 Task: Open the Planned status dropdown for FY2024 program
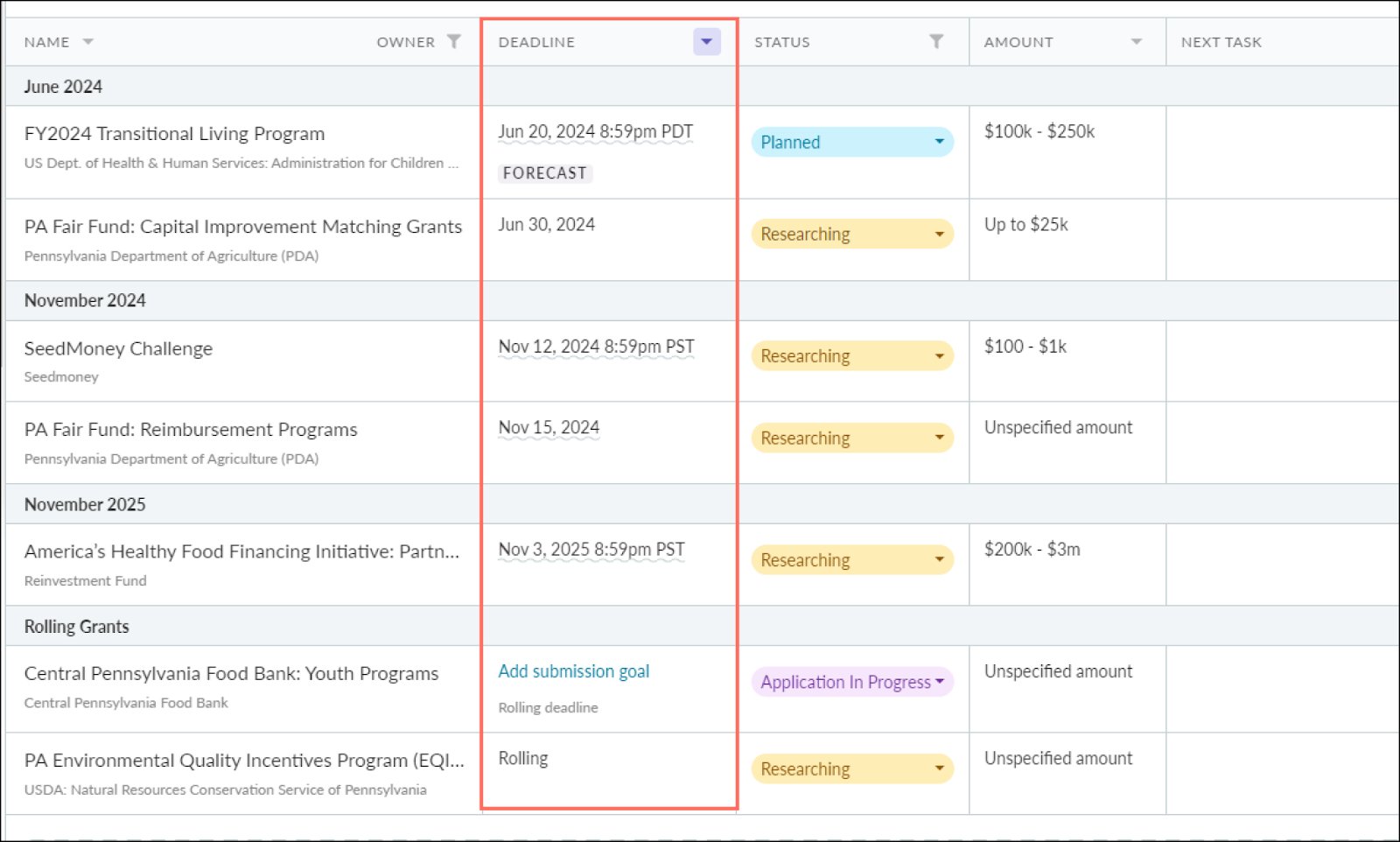(x=850, y=141)
